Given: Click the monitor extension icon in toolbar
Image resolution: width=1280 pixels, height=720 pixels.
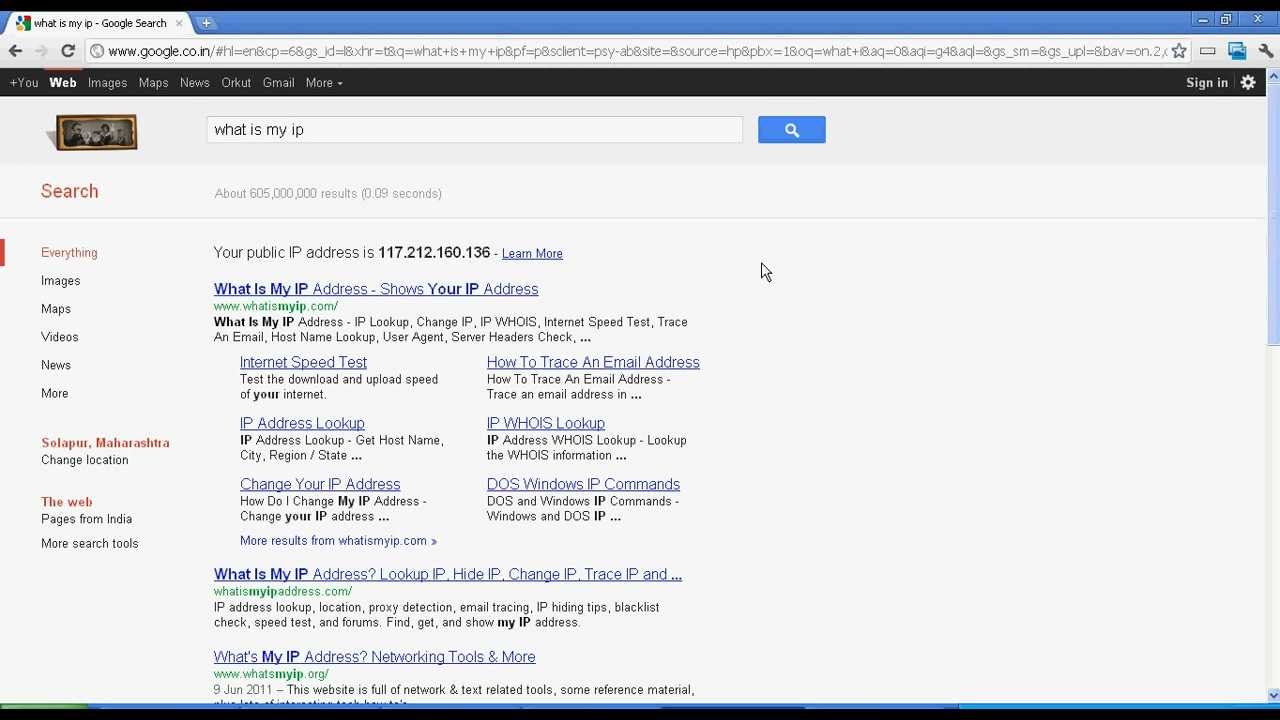Looking at the screenshot, I should coord(1237,51).
